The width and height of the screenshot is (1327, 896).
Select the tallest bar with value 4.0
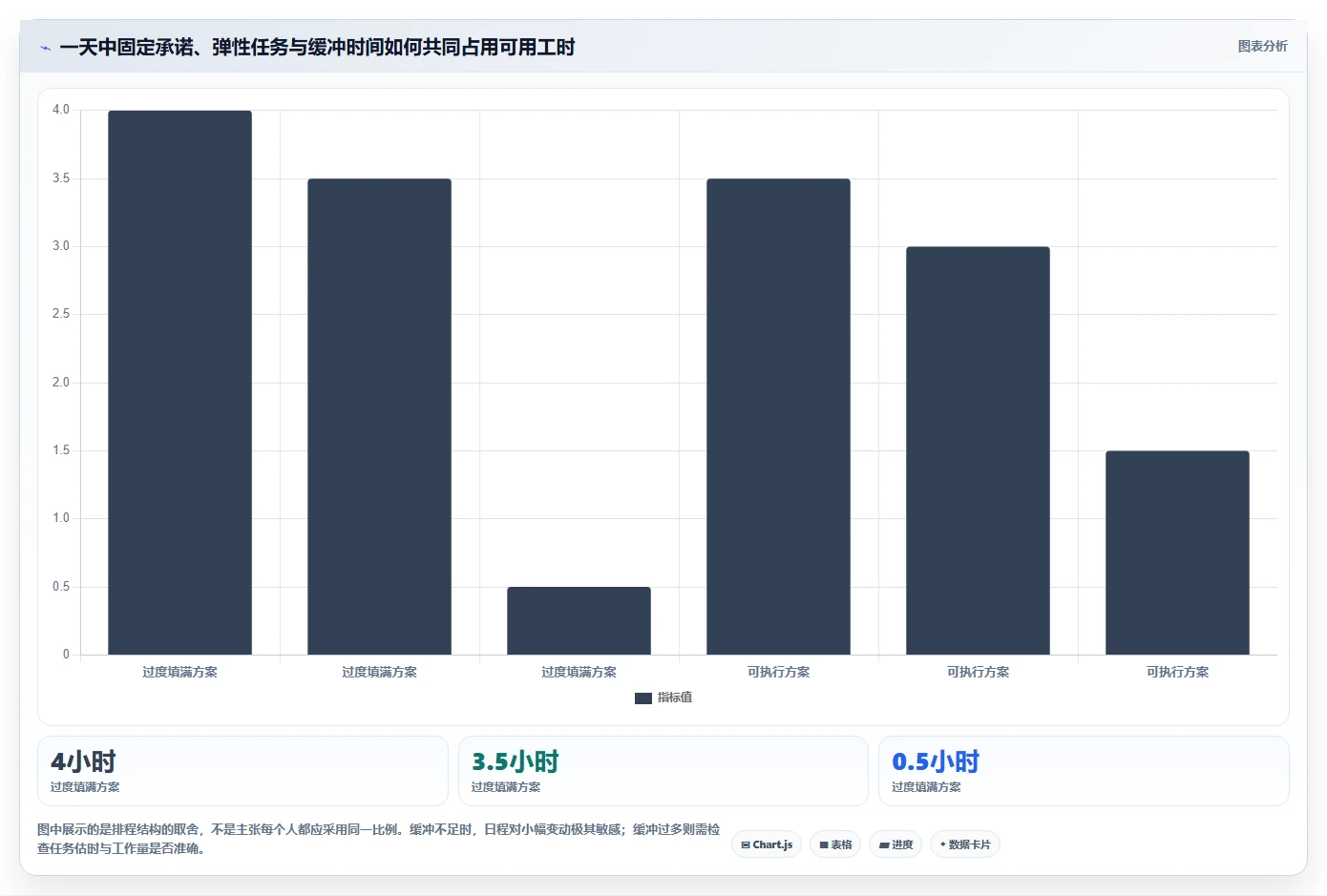click(x=179, y=383)
